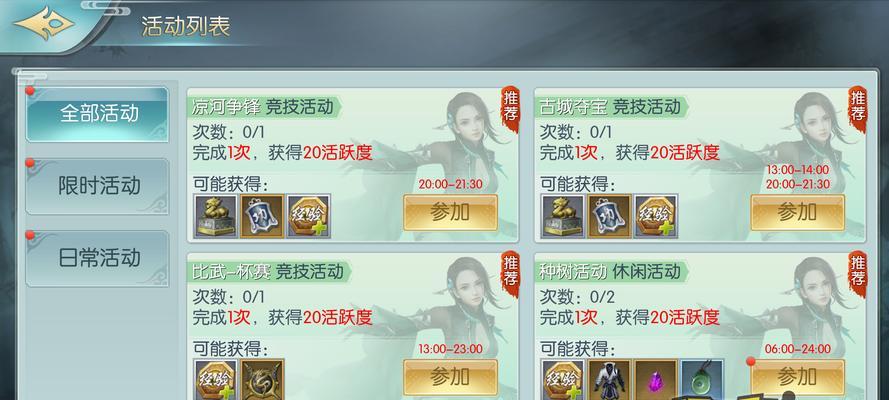Select the dragon medallion reward in 比武-杯赛
This screenshot has width=889, height=400.
[262, 379]
